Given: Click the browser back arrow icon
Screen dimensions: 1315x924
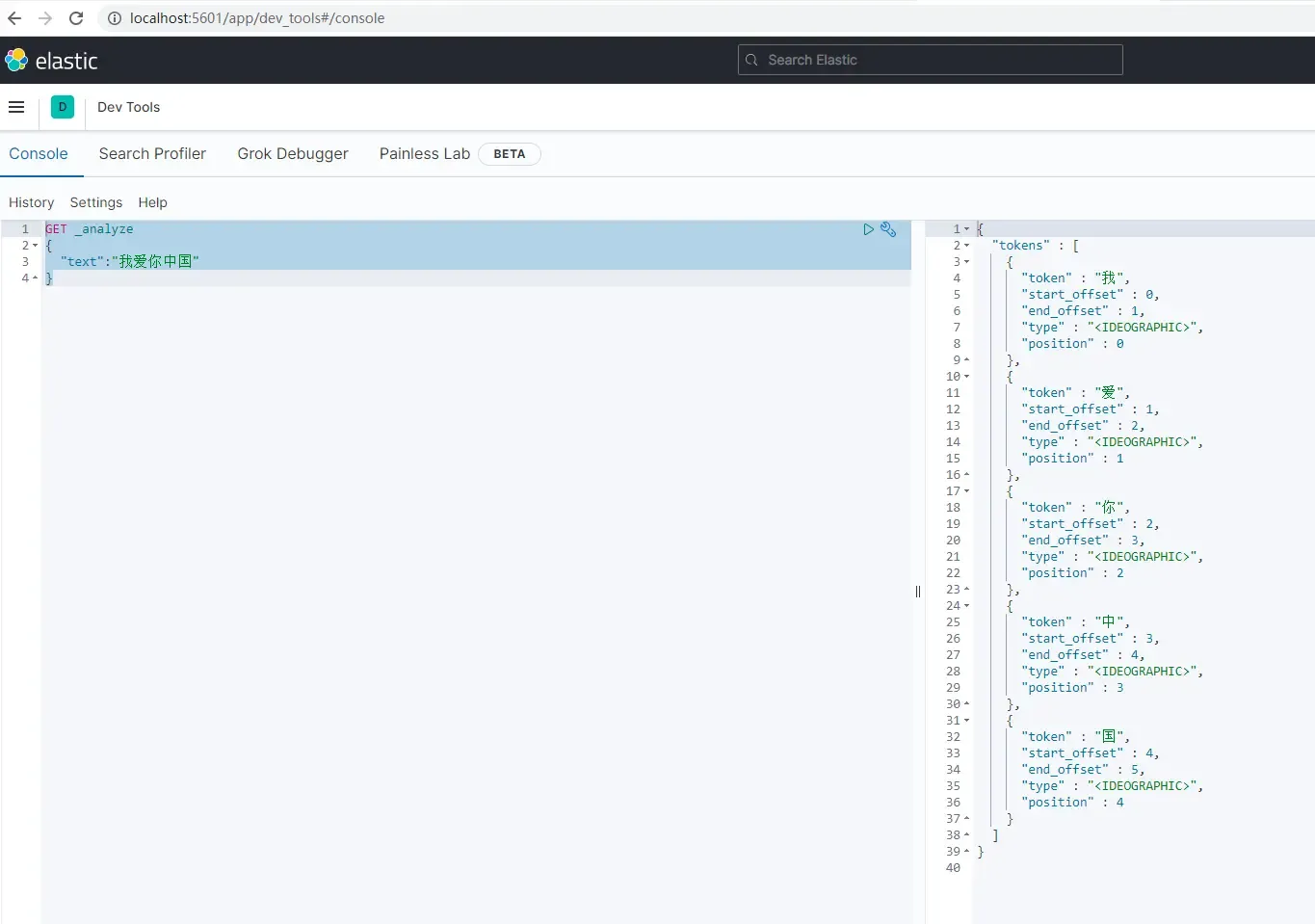Looking at the screenshot, I should click(14, 18).
